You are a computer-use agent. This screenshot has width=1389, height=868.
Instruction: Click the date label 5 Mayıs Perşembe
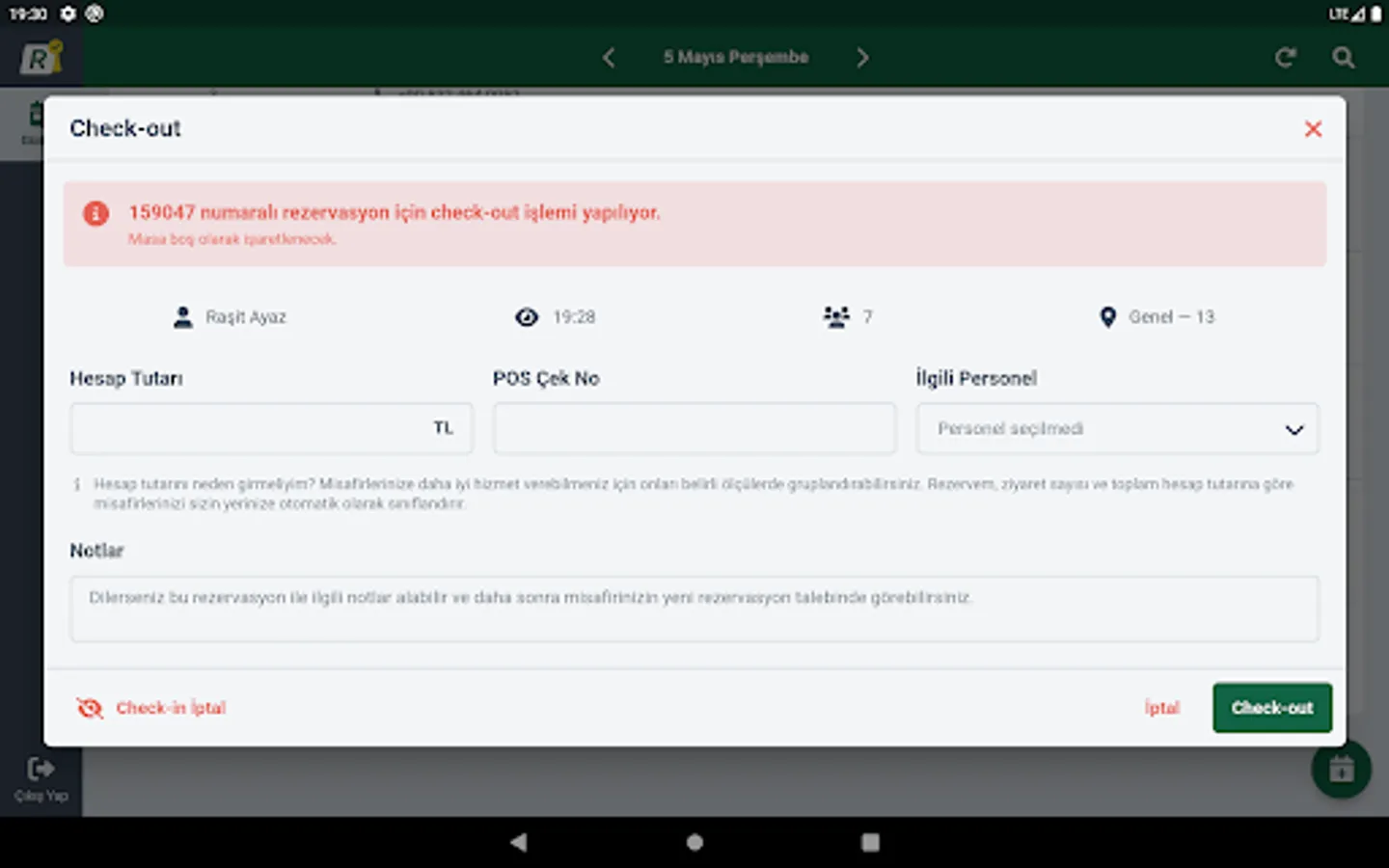(736, 57)
